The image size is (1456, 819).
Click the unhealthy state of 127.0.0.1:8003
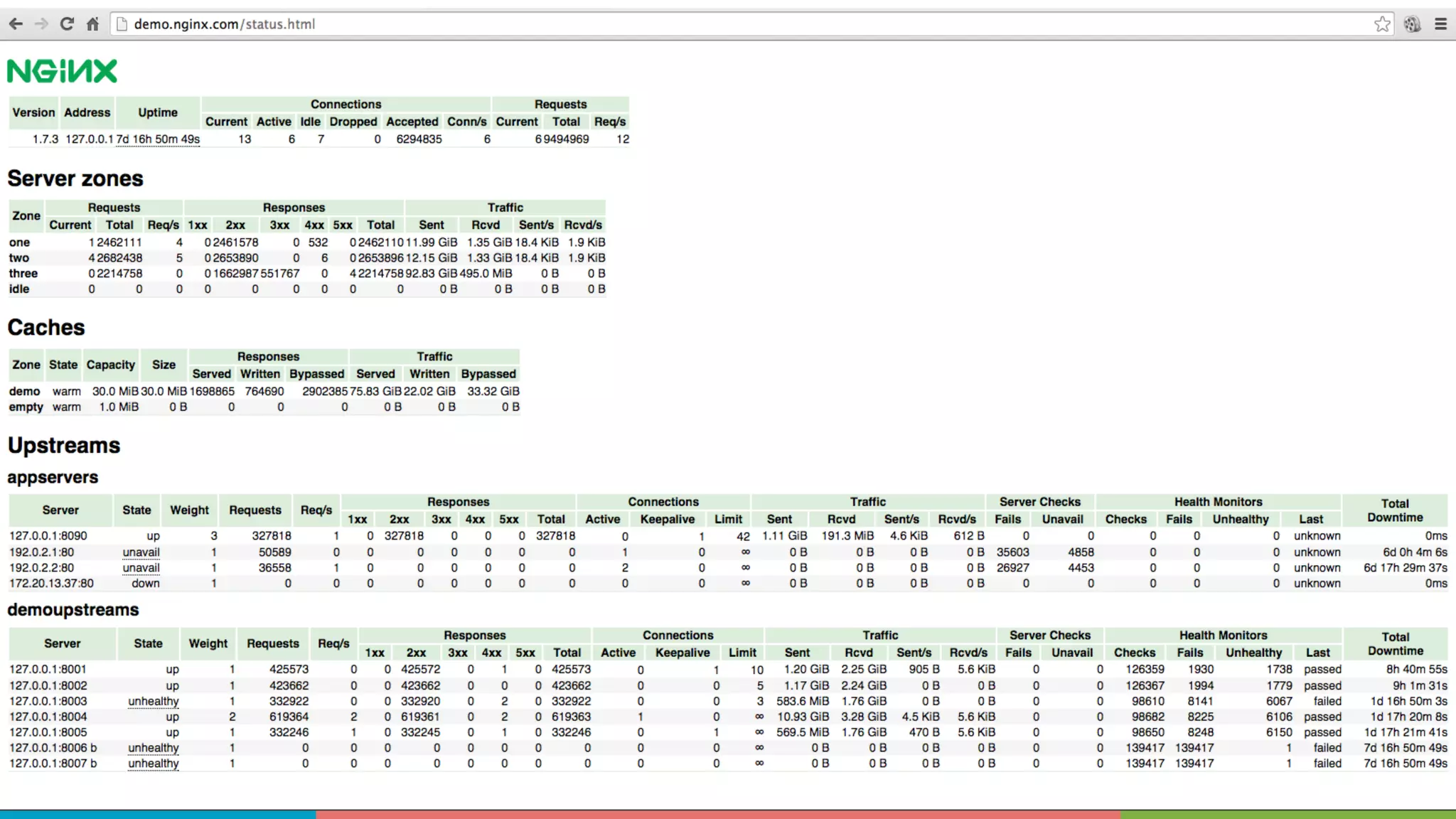point(154,702)
